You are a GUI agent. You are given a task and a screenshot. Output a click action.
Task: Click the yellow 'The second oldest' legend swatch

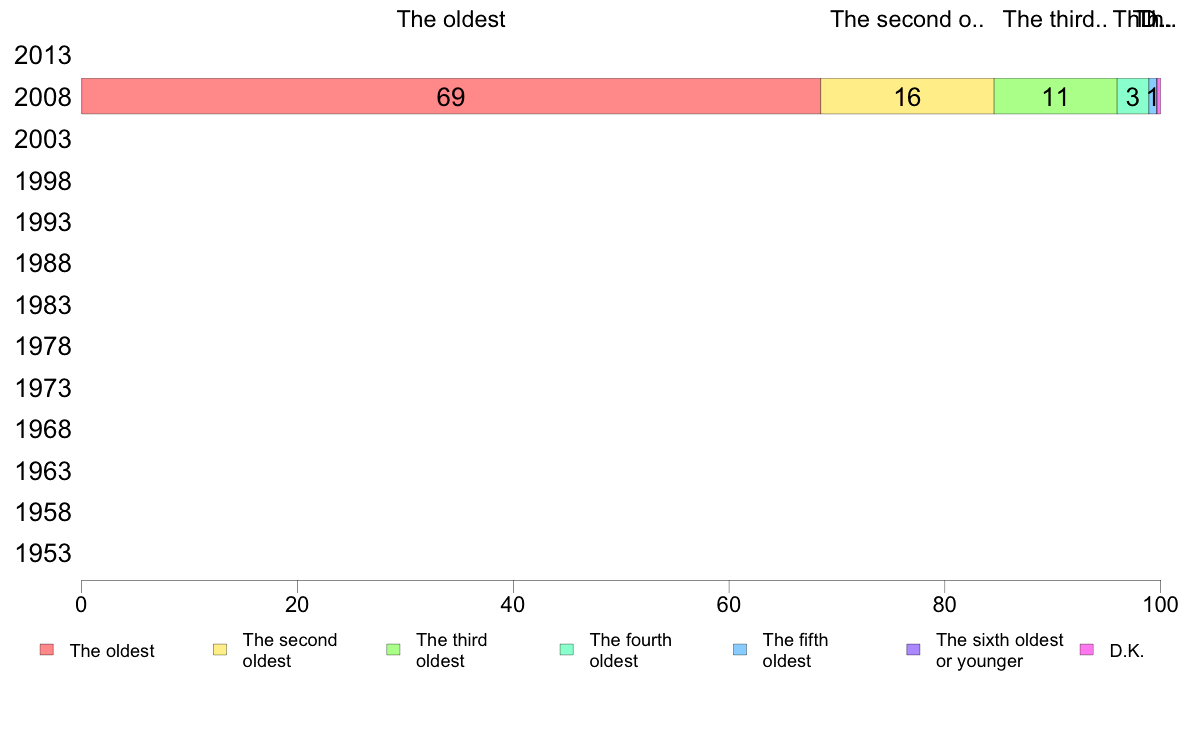coord(220,650)
